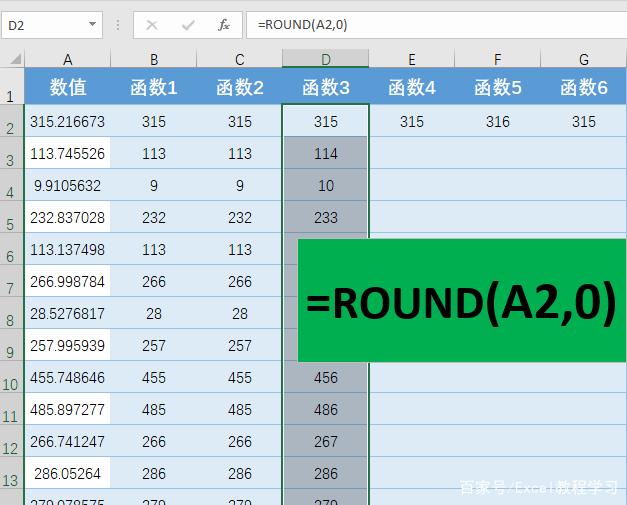Click the Cancel (X) formula icon

coord(152,25)
